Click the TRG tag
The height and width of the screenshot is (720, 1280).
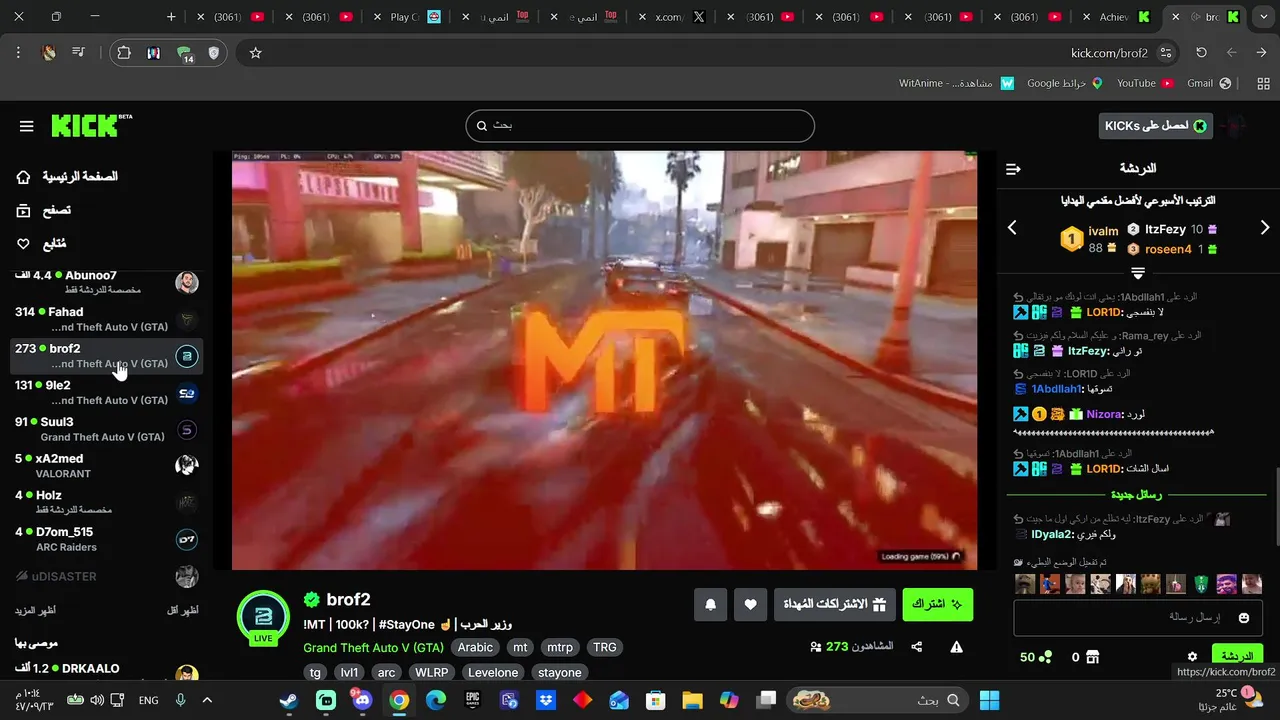pos(605,648)
